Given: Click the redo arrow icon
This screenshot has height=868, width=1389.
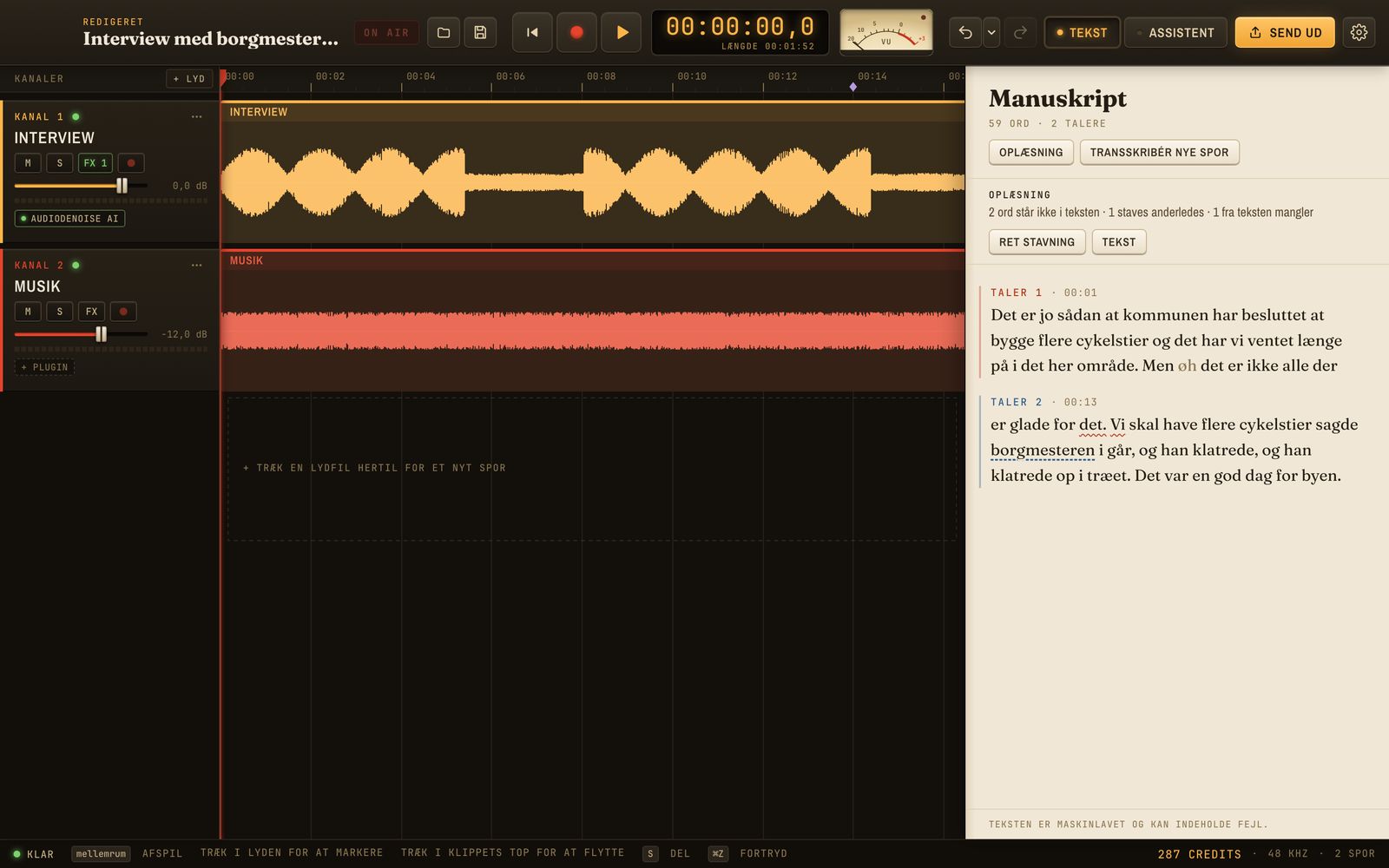Looking at the screenshot, I should pos(1021,33).
